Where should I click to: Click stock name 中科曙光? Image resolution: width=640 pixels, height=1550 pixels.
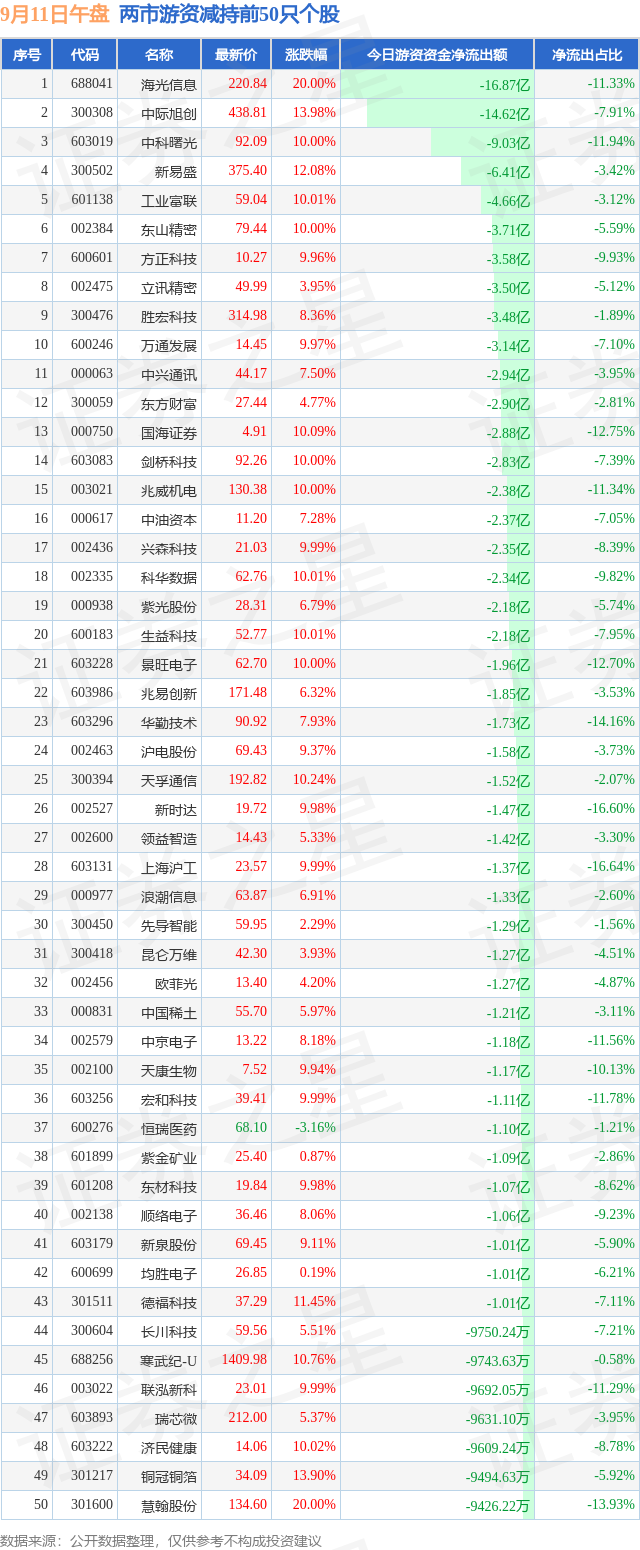pyautogui.click(x=170, y=143)
